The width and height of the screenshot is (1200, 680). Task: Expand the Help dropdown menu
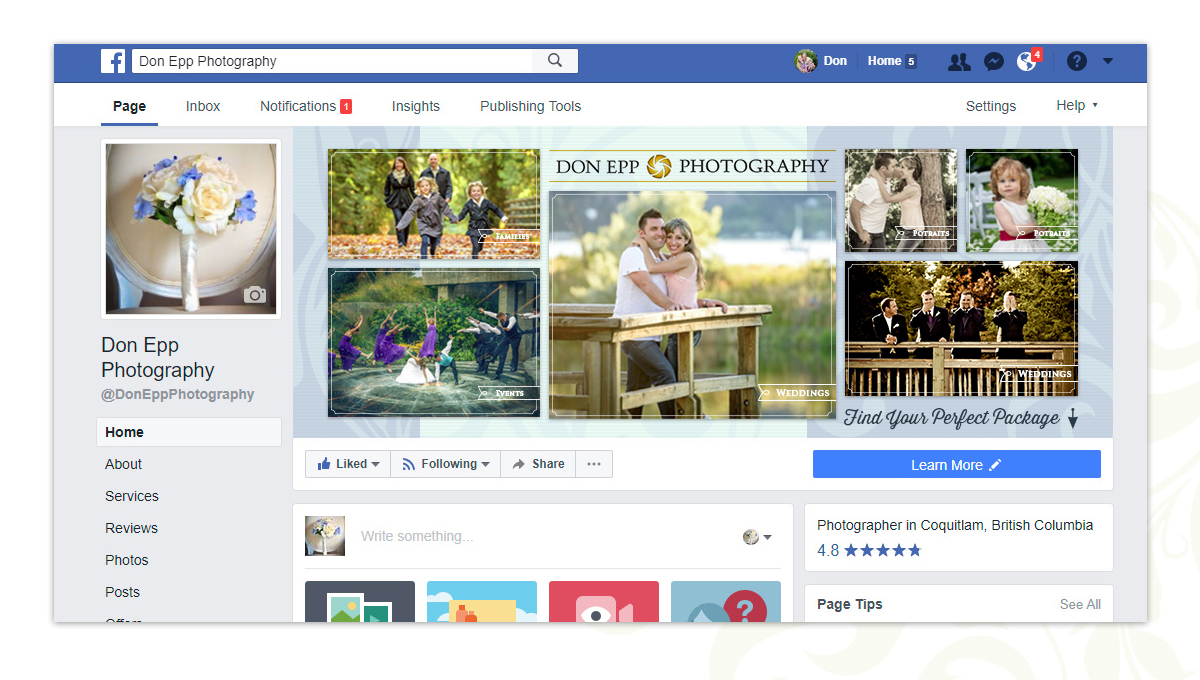pyautogui.click(x=1077, y=105)
